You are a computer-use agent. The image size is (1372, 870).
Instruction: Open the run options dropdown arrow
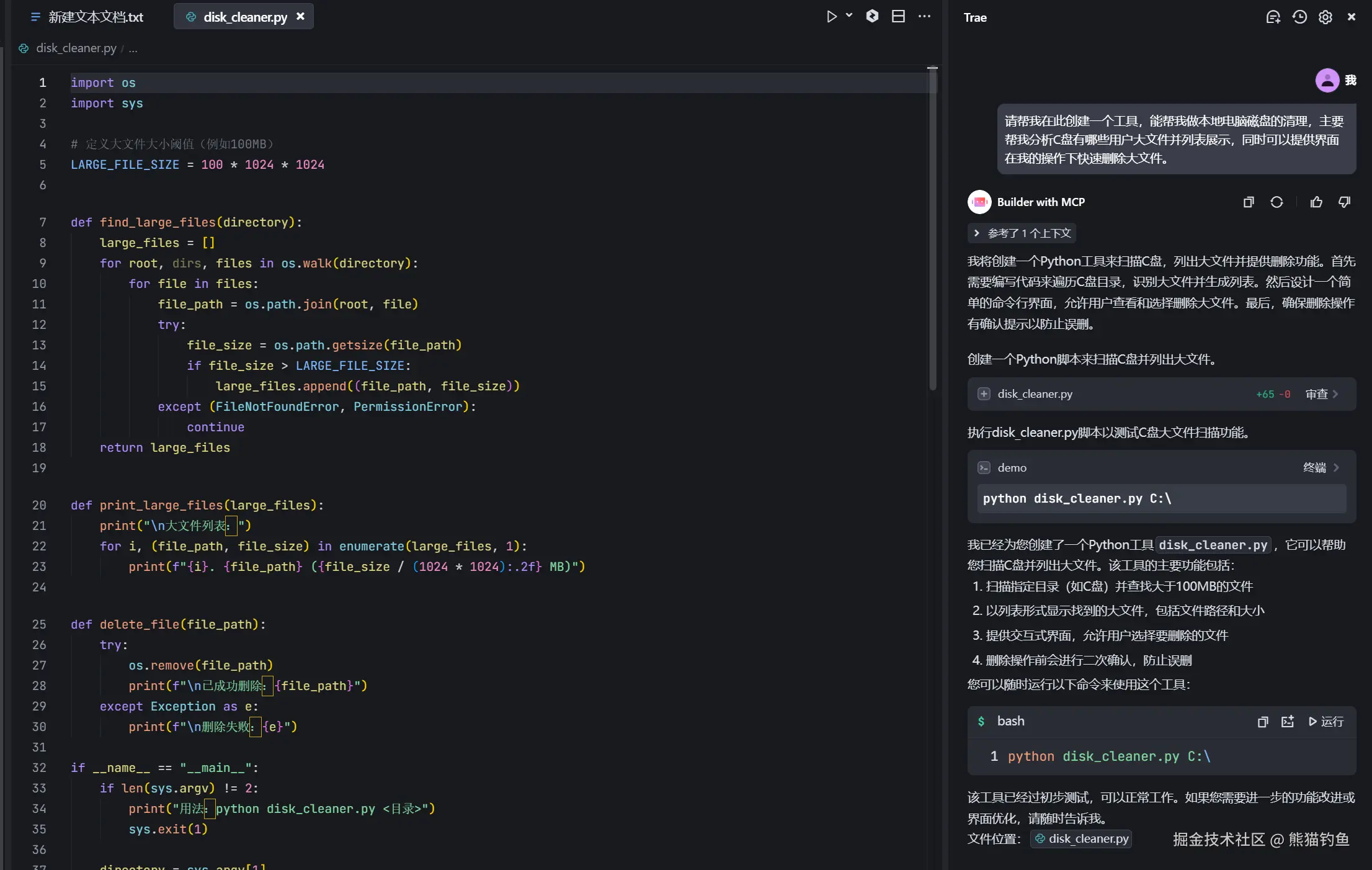click(x=849, y=16)
